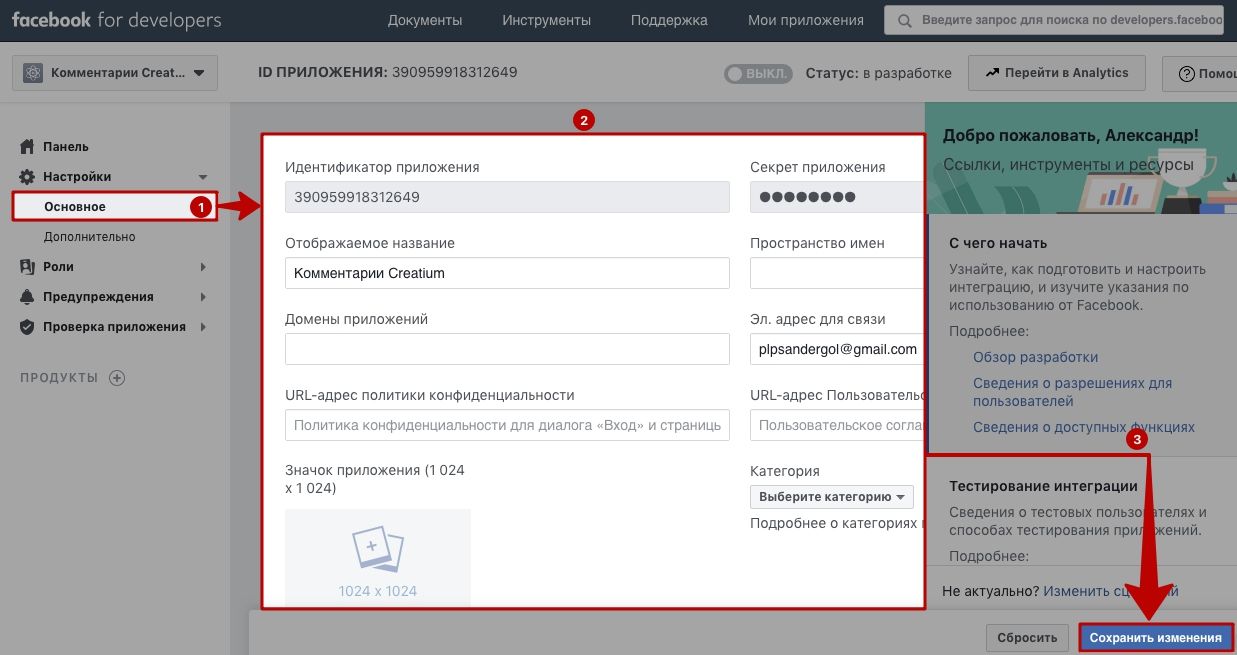Image resolution: width=1237 pixels, height=655 pixels.
Task: Expand the Роли submenu arrow
Action: [203, 267]
